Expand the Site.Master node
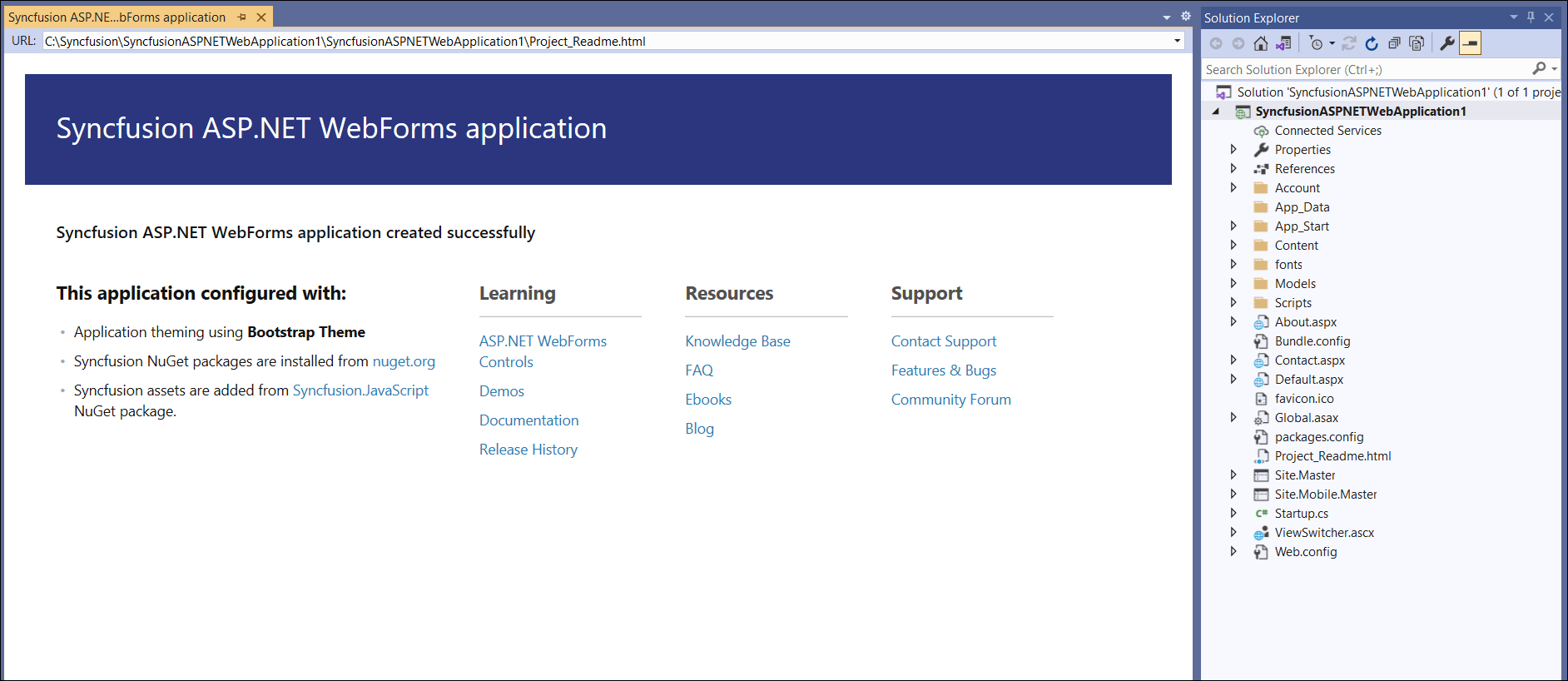Screen dimensions: 1568x681 (x=1233, y=475)
